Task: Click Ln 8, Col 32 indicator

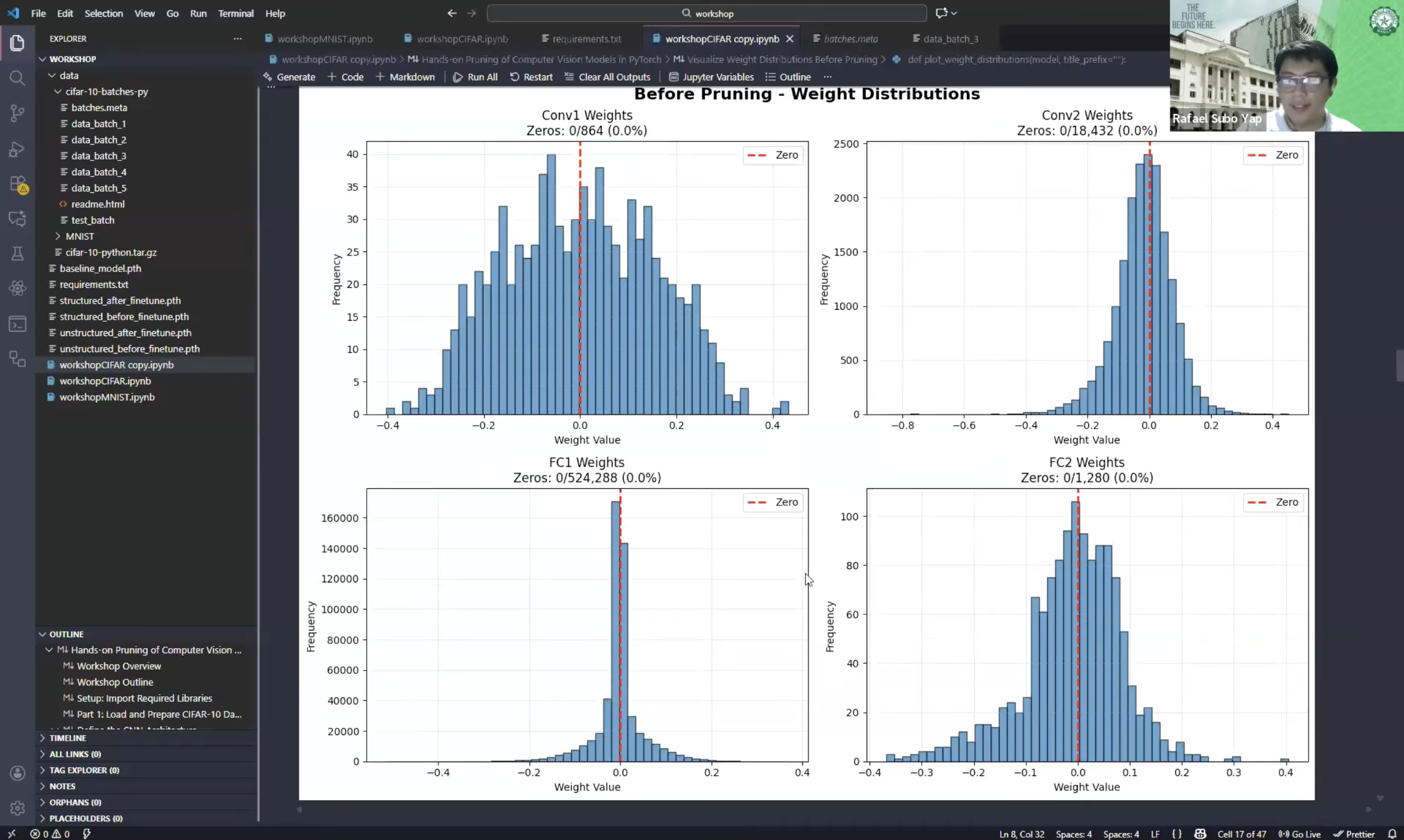Action: [x=1021, y=834]
